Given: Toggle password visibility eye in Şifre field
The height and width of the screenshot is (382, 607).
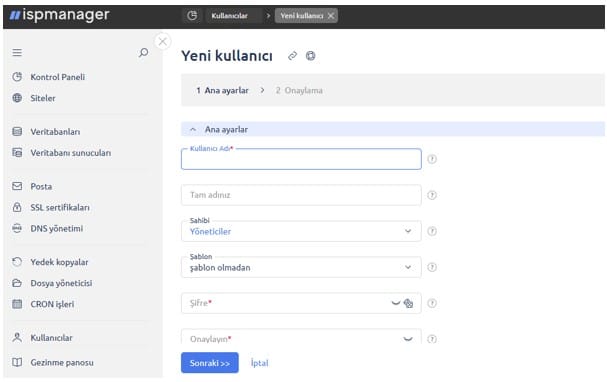Looking at the screenshot, I should click(396, 303).
